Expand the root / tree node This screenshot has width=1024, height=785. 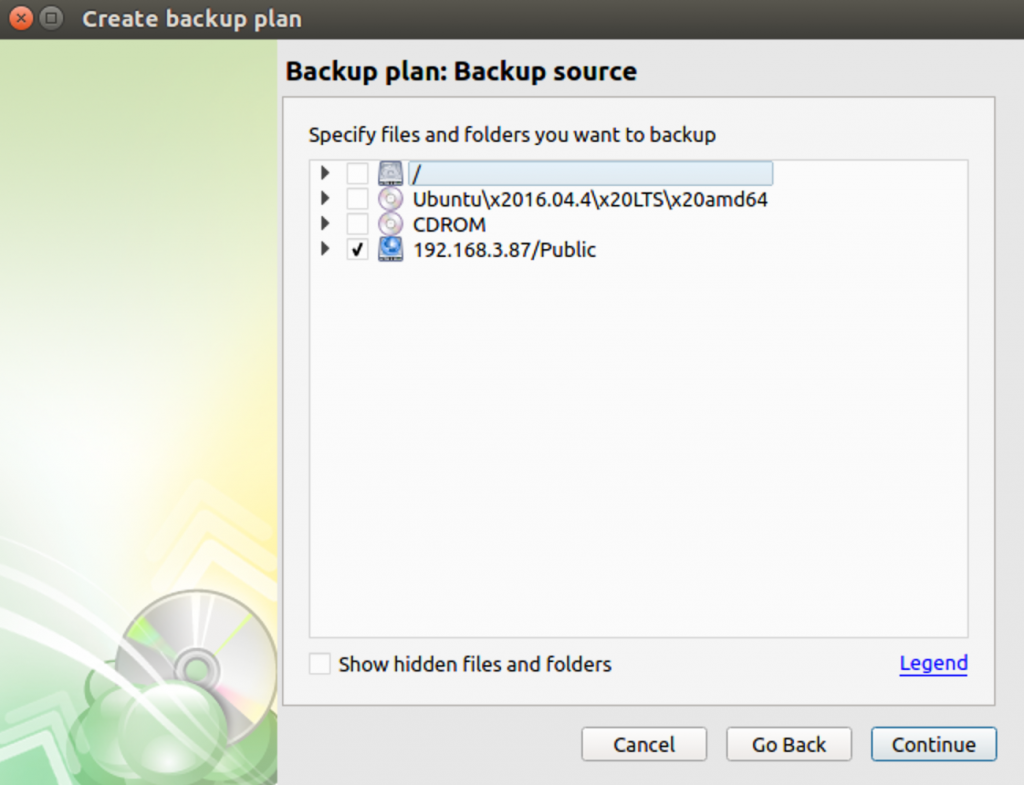[325, 173]
